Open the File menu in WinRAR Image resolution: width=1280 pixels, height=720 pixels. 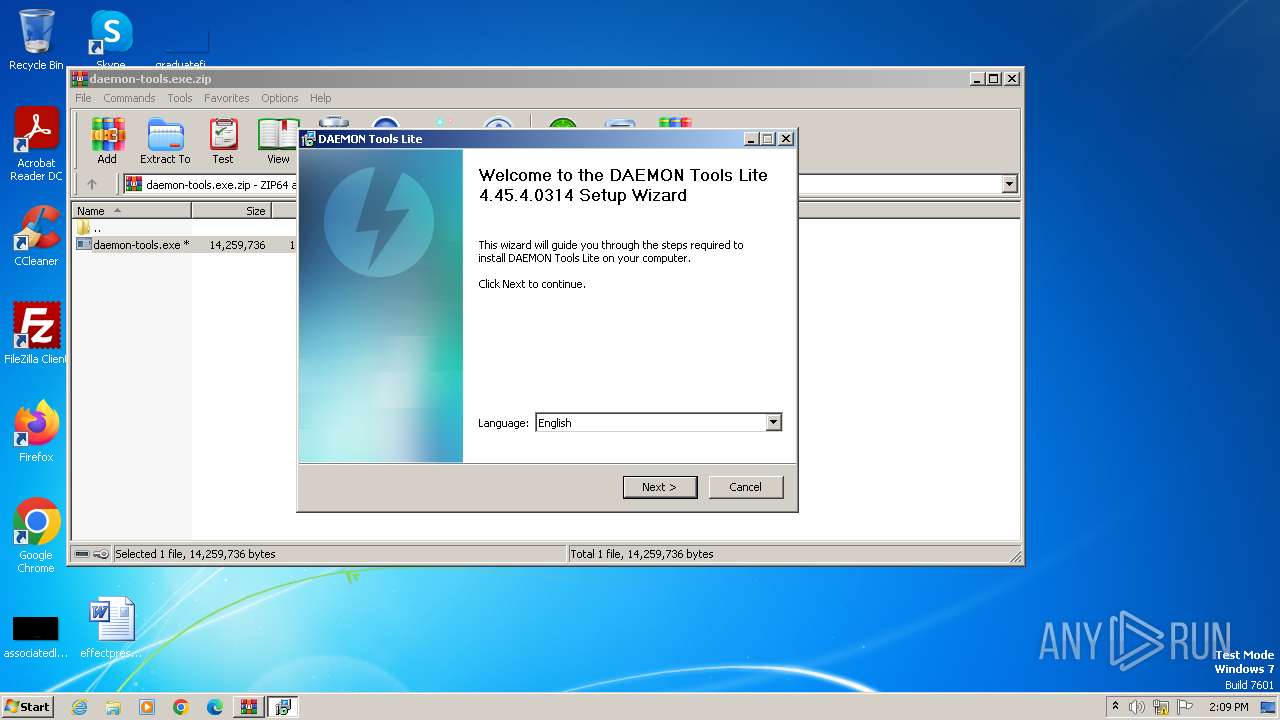(83, 98)
